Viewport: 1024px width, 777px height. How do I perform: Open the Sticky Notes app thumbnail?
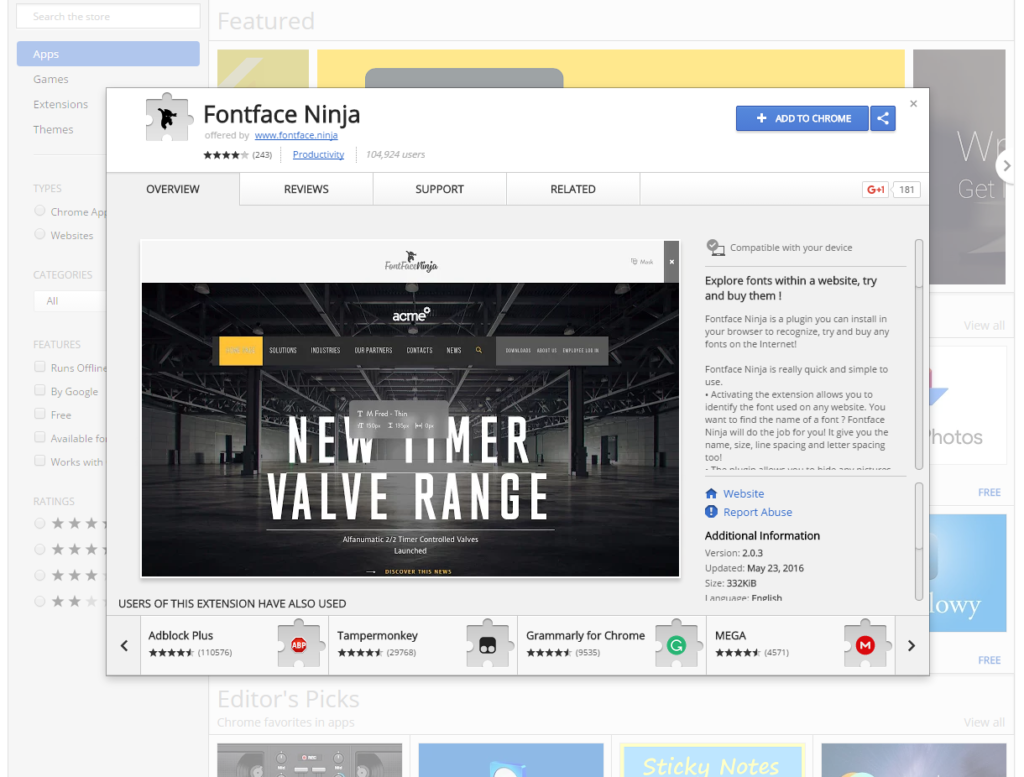click(x=712, y=760)
